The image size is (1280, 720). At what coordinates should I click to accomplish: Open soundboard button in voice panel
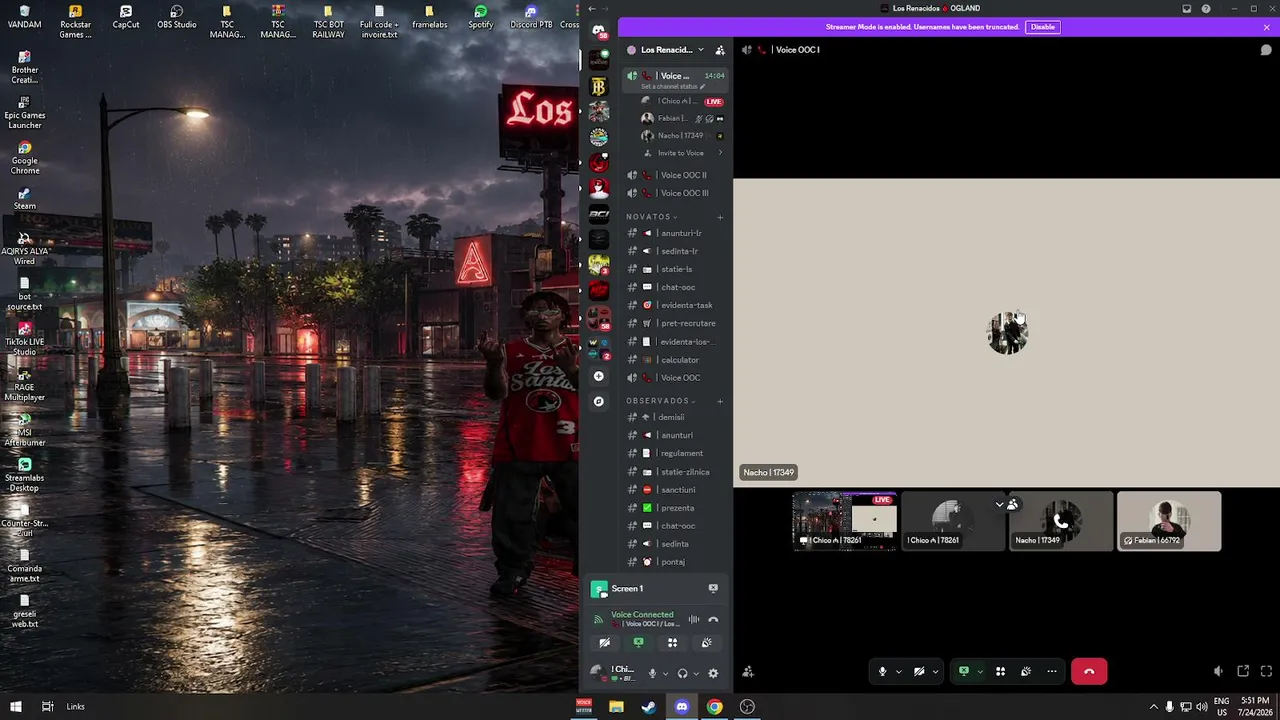click(706, 643)
